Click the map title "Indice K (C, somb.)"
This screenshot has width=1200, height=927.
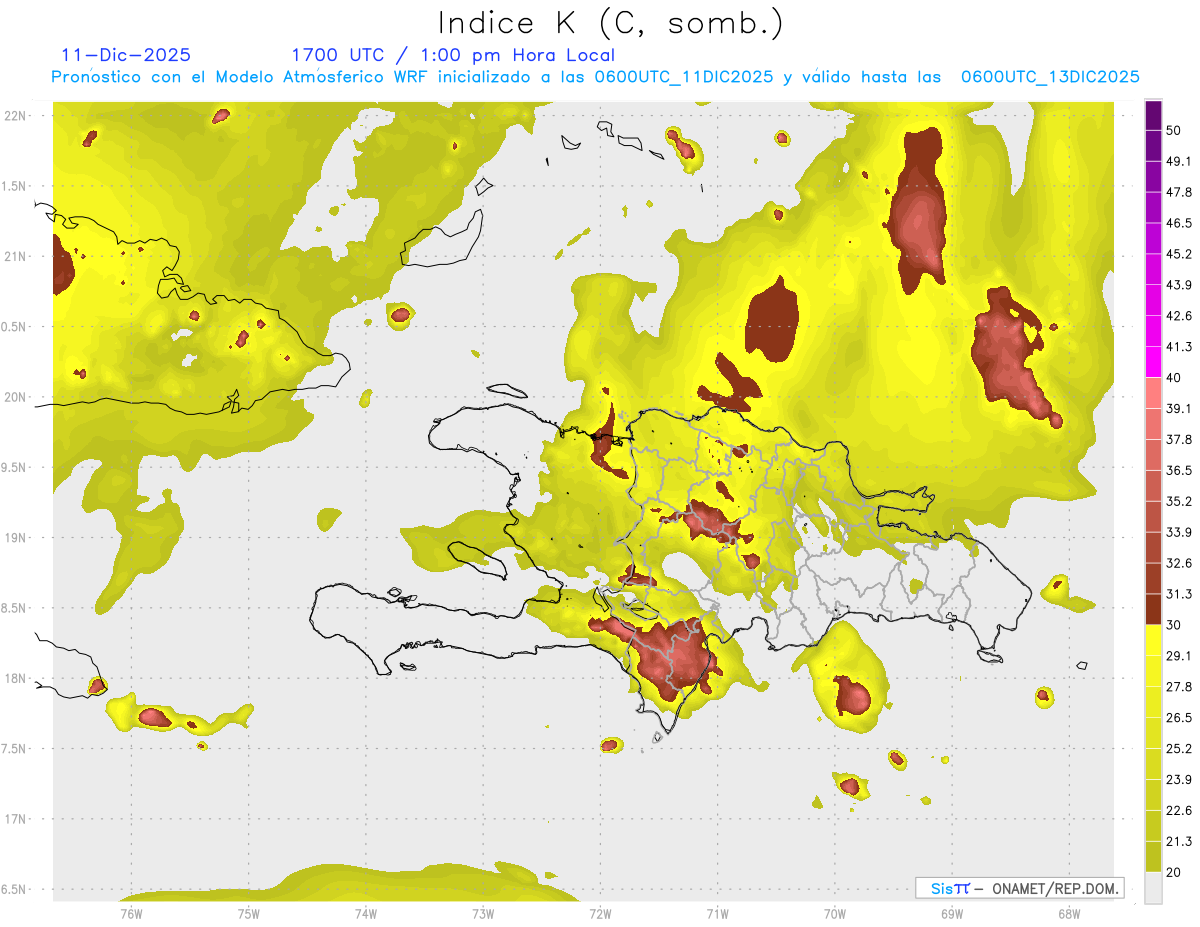[x=609, y=23]
